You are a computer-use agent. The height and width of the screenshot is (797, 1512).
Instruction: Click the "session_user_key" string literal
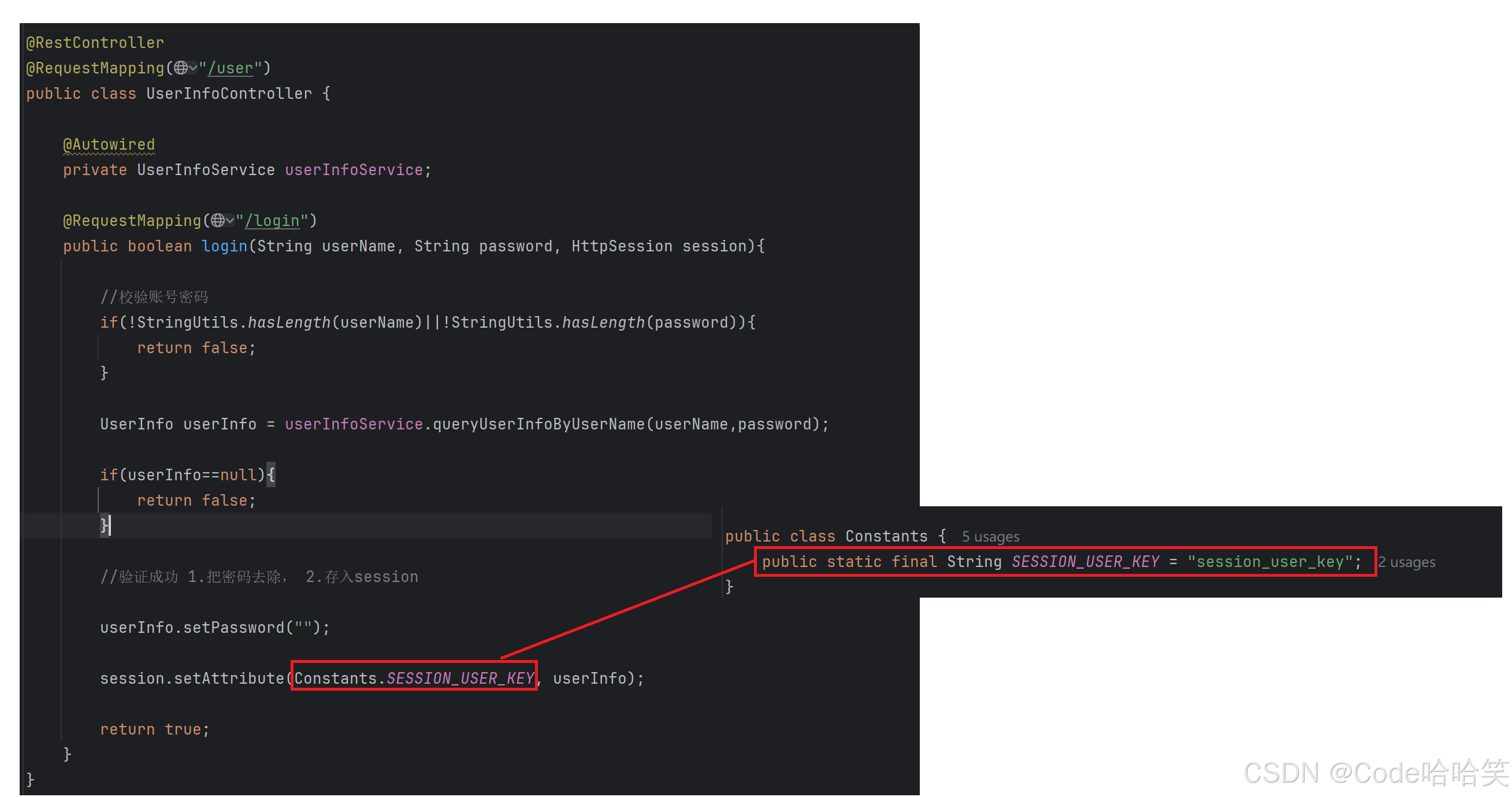[x=1269, y=561]
